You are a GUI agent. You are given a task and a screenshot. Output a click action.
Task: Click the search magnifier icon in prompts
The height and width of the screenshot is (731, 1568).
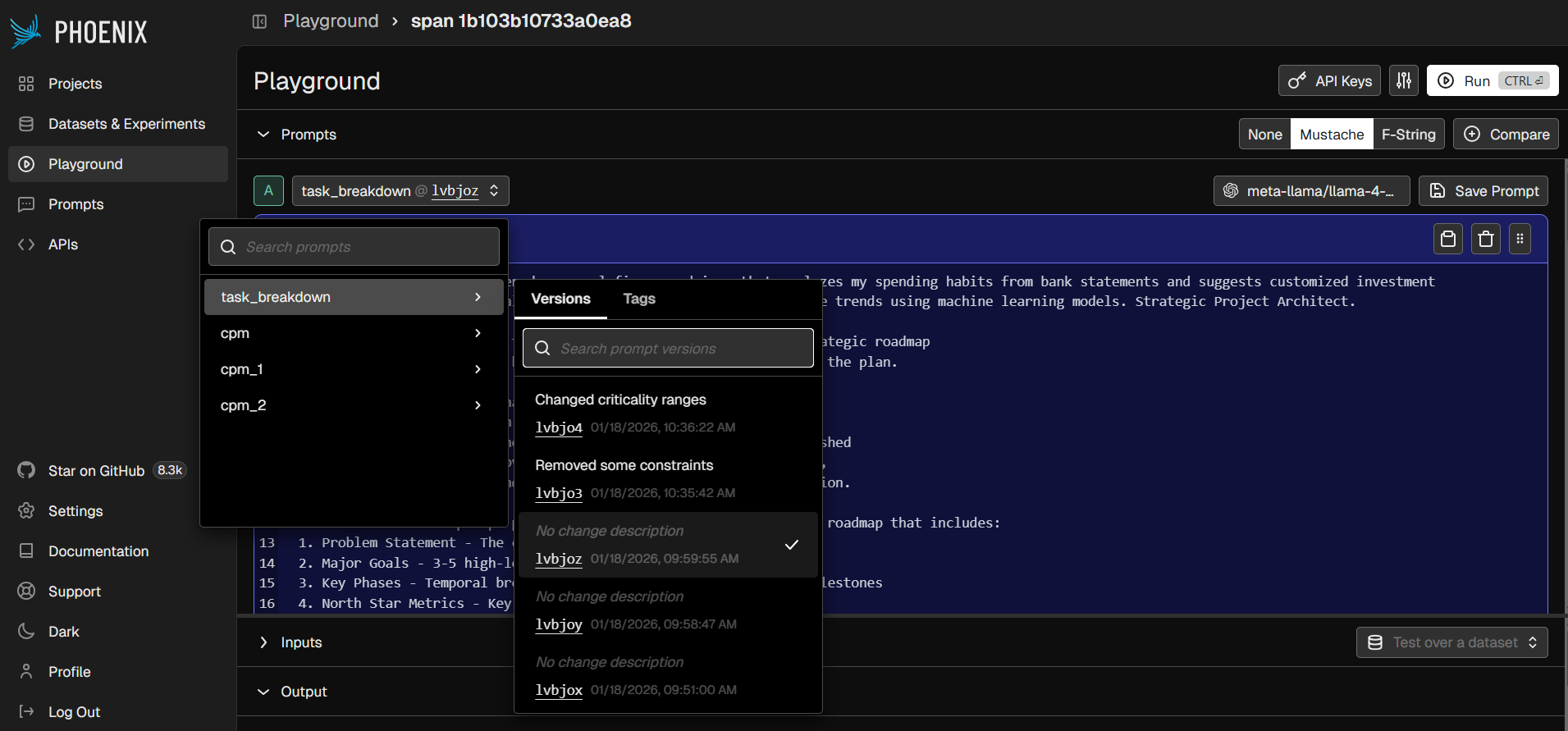click(x=228, y=247)
